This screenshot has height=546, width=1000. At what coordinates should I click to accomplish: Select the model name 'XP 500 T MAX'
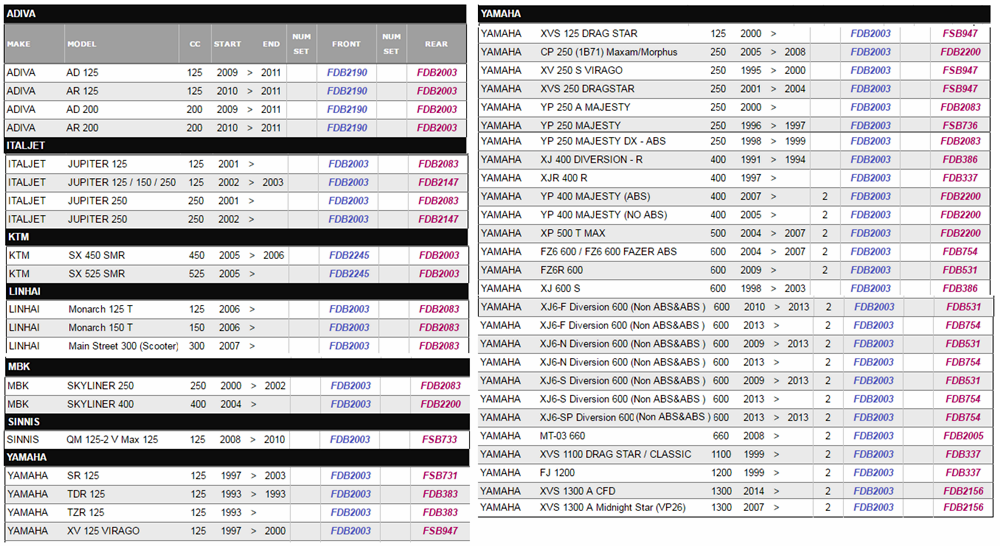pos(573,233)
